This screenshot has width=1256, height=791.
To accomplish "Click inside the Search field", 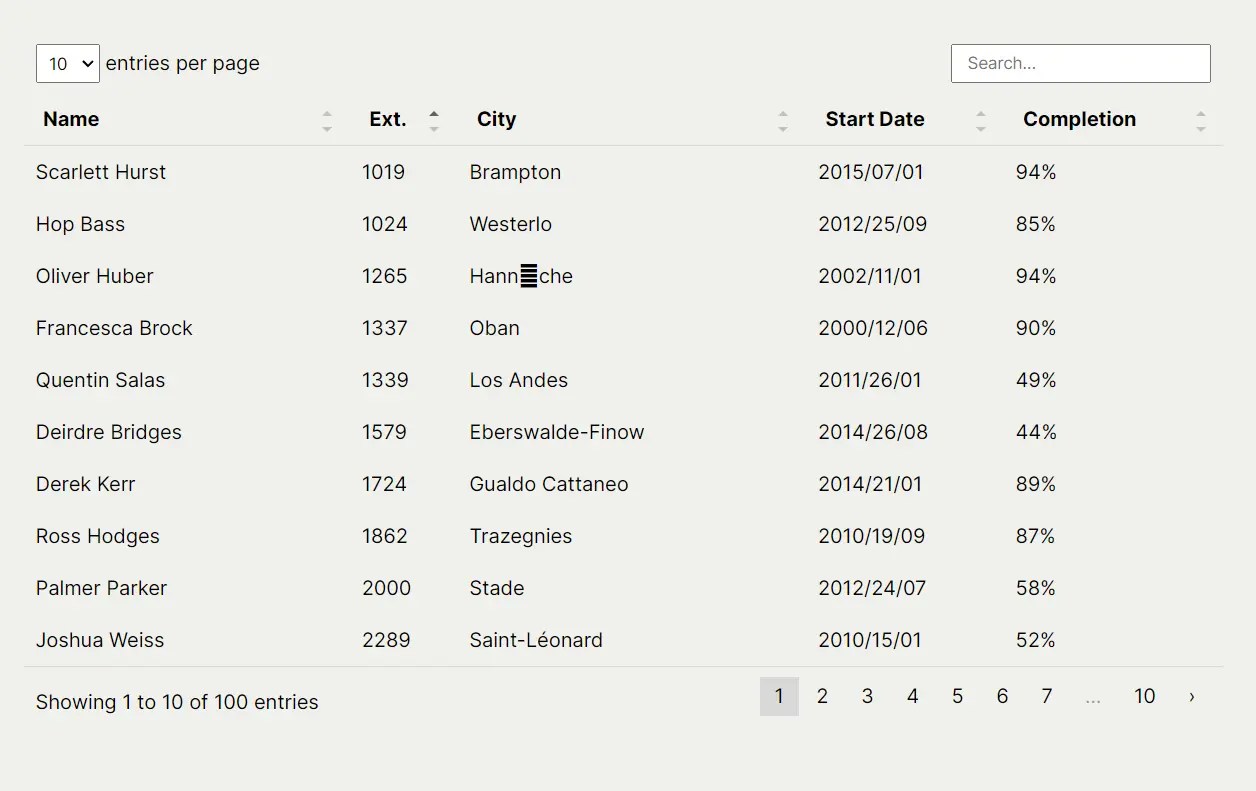I will 1080,63.
